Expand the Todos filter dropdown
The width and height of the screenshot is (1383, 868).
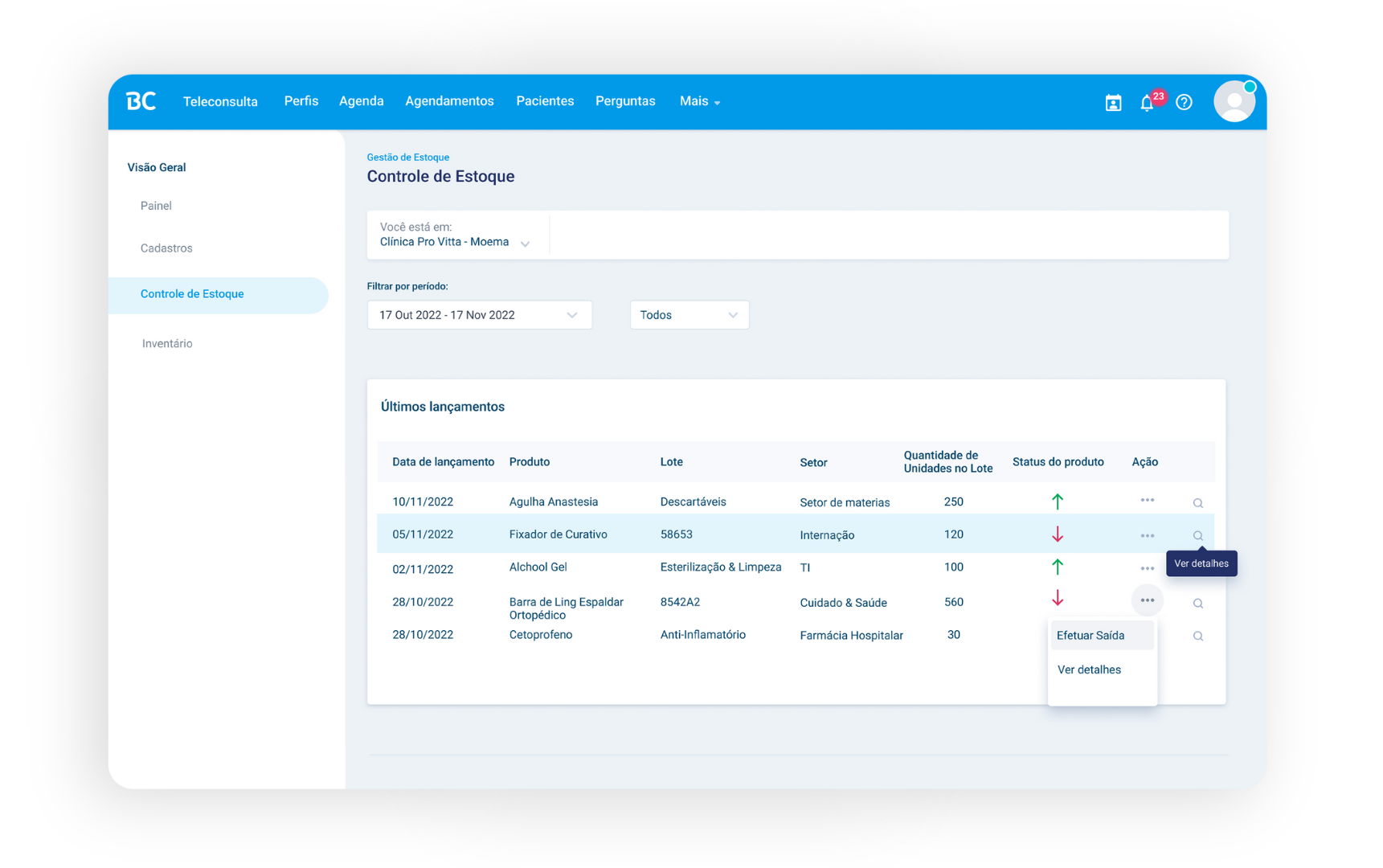pyautogui.click(x=689, y=315)
